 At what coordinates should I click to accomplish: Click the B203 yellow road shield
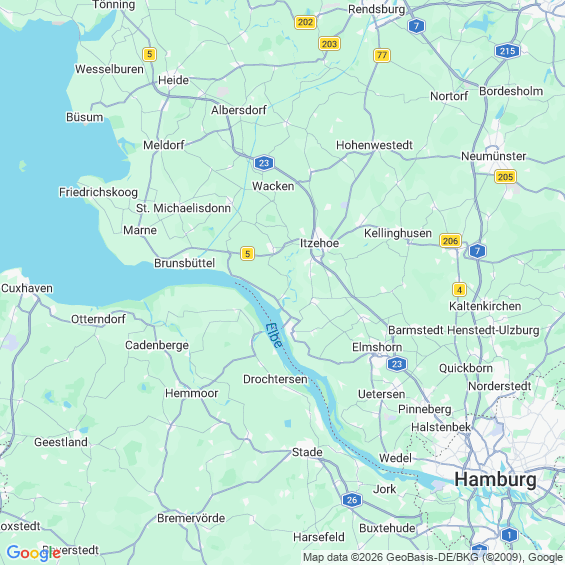tap(329, 44)
